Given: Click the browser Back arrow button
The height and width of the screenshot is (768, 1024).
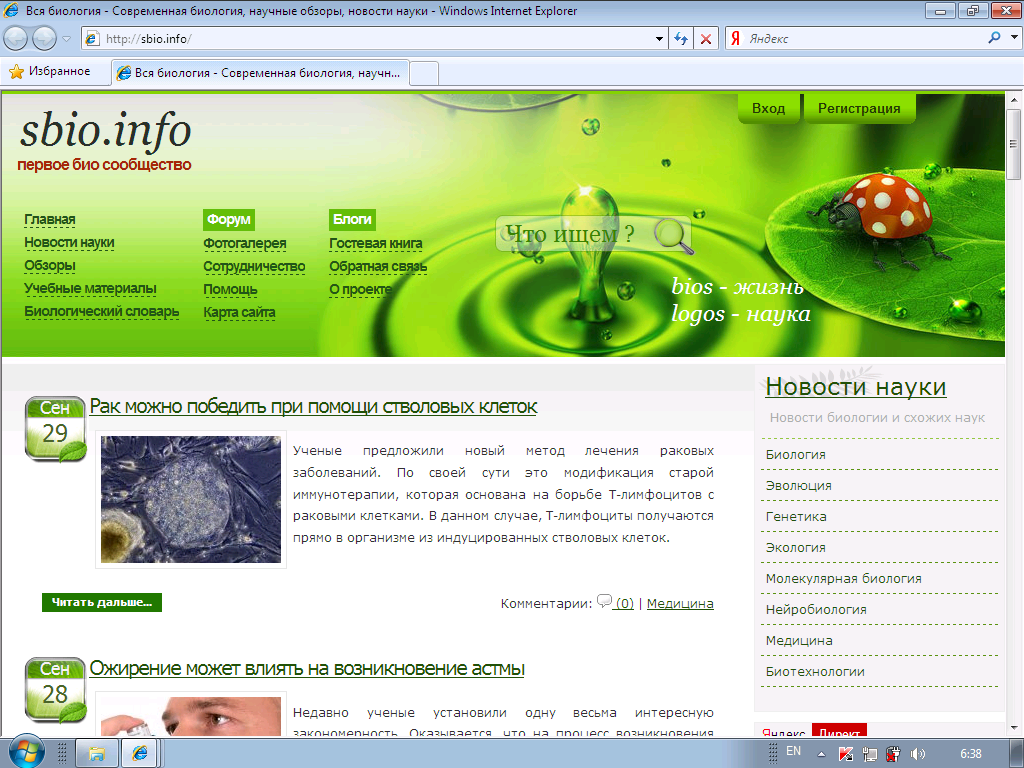Looking at the screenshot, I should point(16,39).
